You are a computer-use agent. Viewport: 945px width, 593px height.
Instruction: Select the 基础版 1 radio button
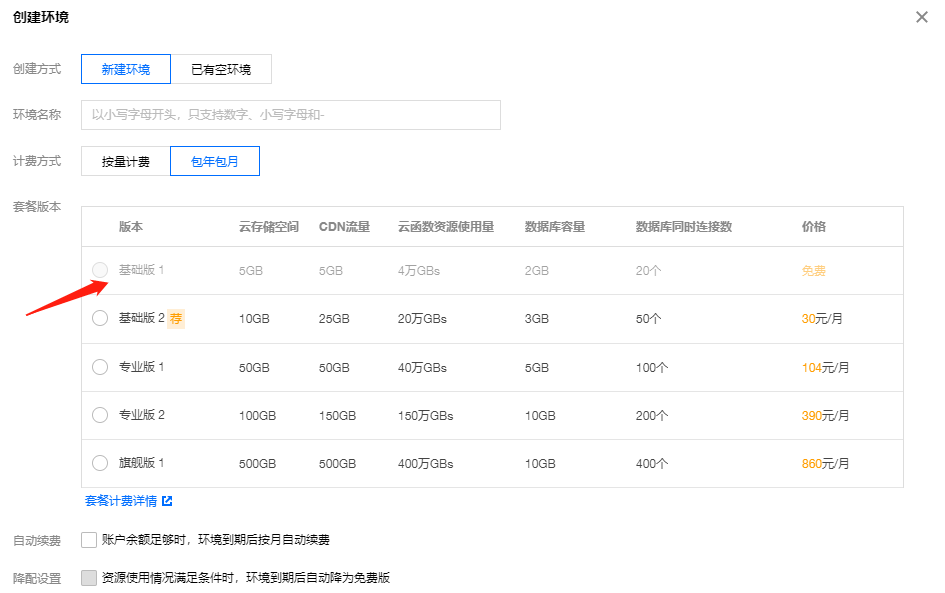tap(100, 270)
